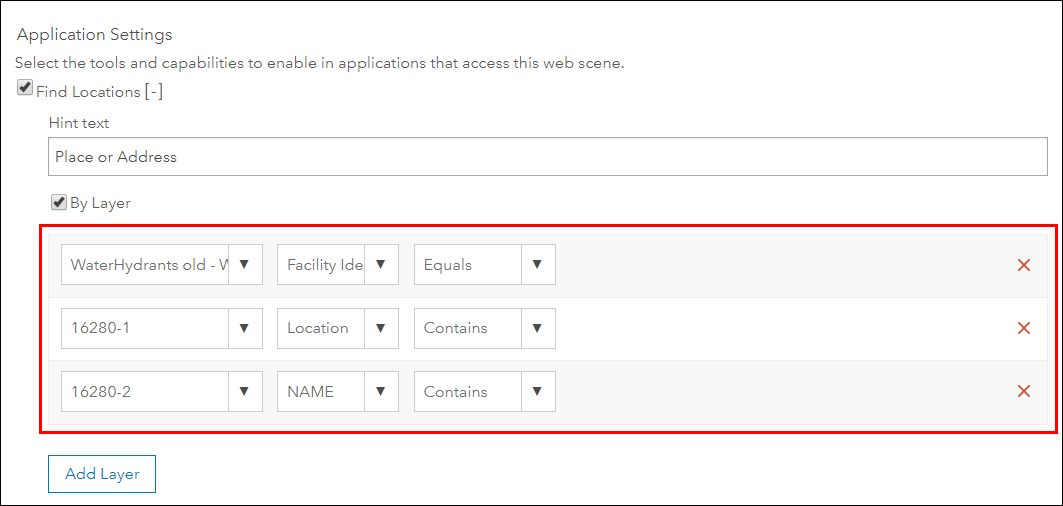
Task: Collapse Find Locations using the [-] toggle
Action: coord(153,92)
